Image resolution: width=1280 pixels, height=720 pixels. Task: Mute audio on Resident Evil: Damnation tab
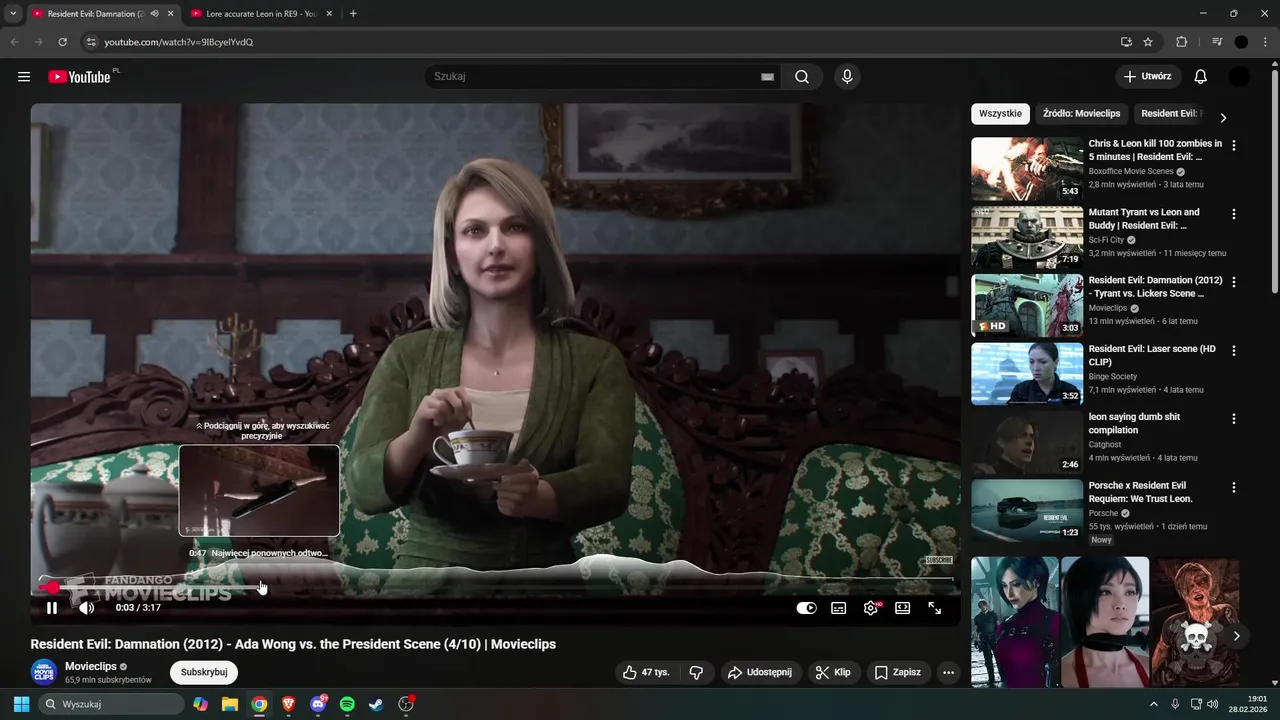coord(154,14)
